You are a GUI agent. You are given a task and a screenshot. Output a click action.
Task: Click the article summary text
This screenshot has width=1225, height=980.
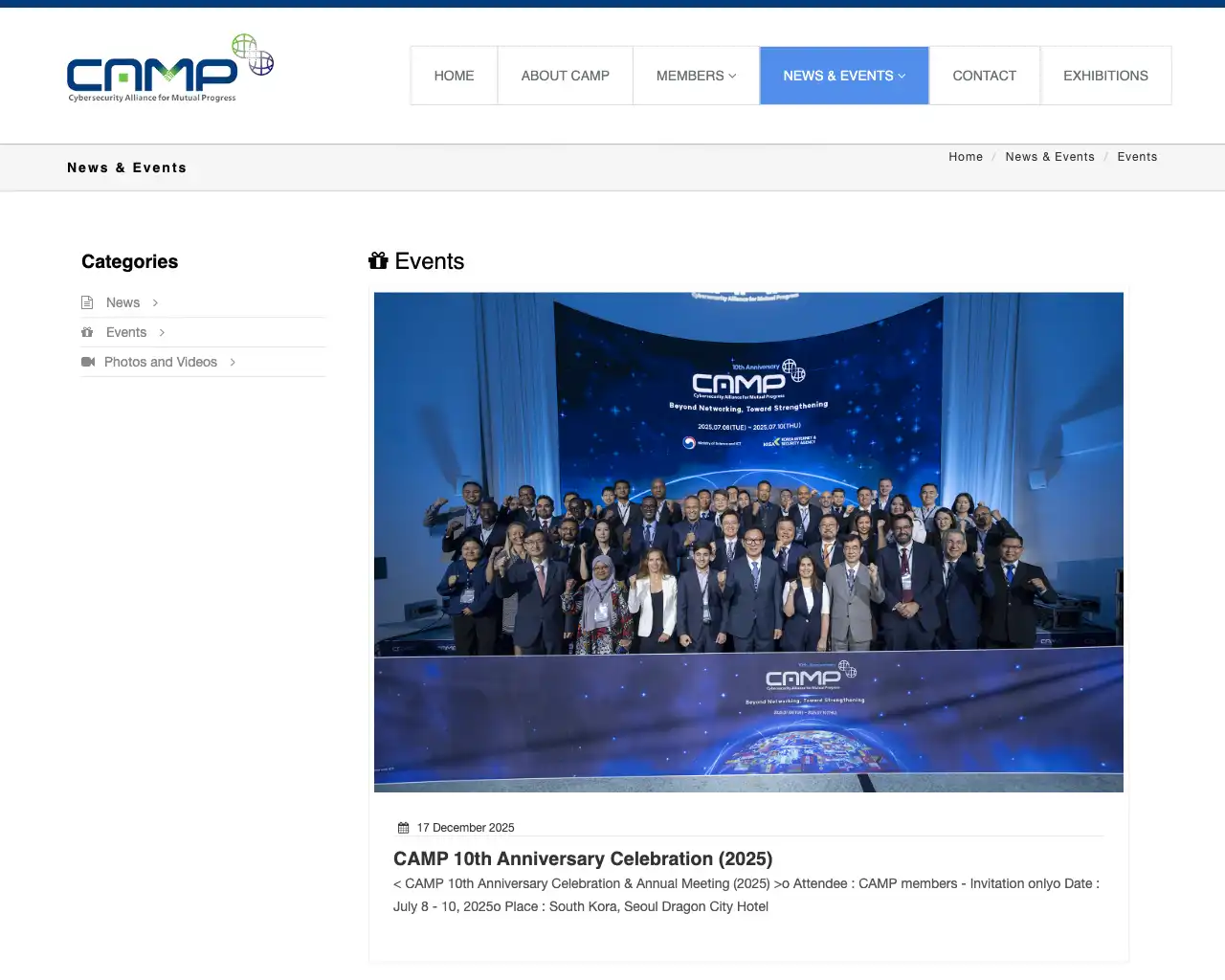[746, 895]
